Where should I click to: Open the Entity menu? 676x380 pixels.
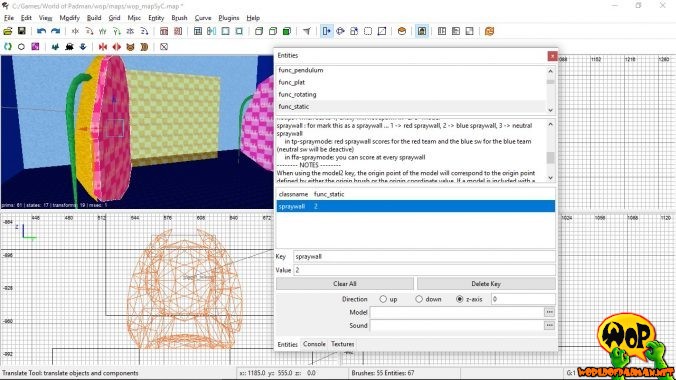pyautogui.click(x=156, y=18)
